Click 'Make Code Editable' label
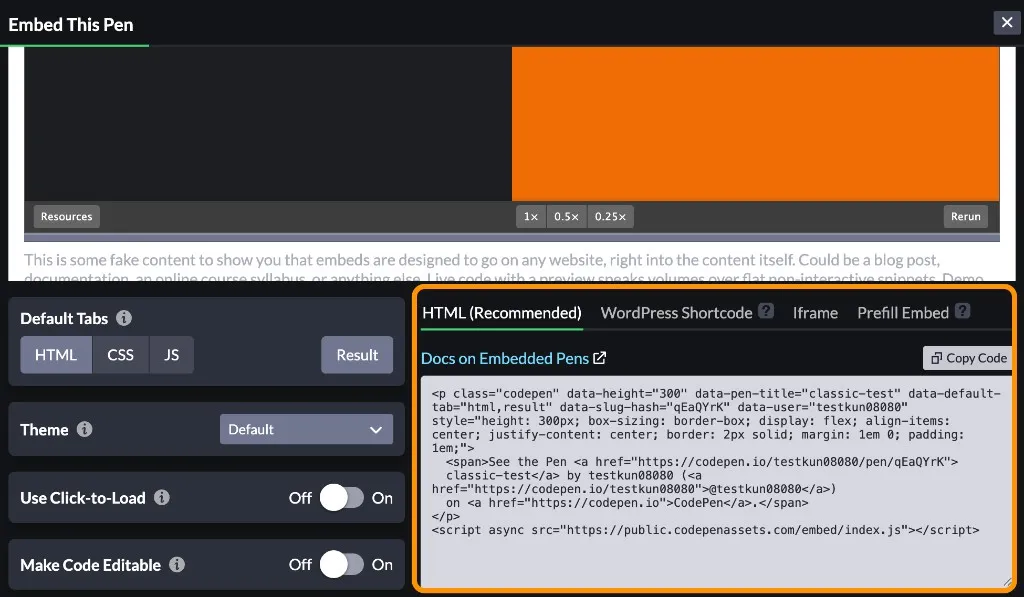The width and height of the screenshot is (1024, 597). [91, 564]
